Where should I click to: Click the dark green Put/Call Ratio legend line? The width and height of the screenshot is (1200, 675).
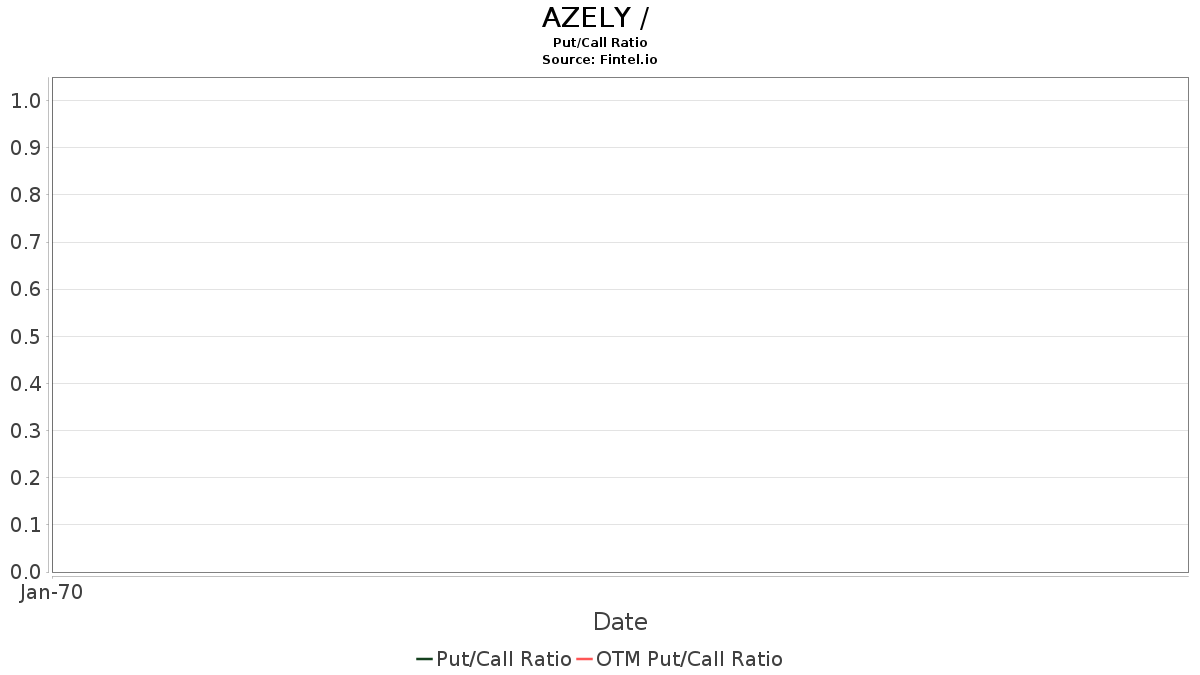pos(424,659)
